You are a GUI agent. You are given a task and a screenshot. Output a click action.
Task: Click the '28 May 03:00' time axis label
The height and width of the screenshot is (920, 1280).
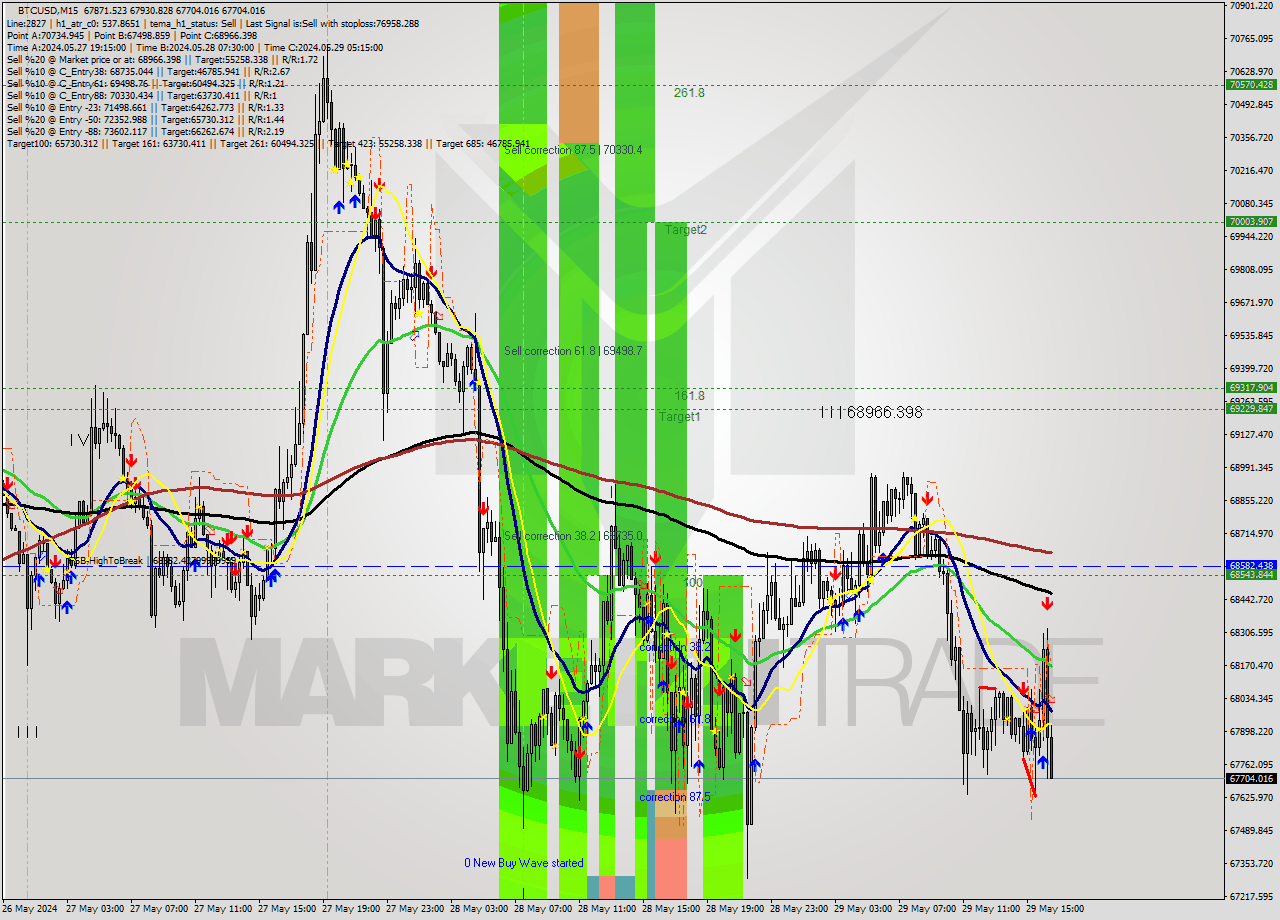point(477,909)
